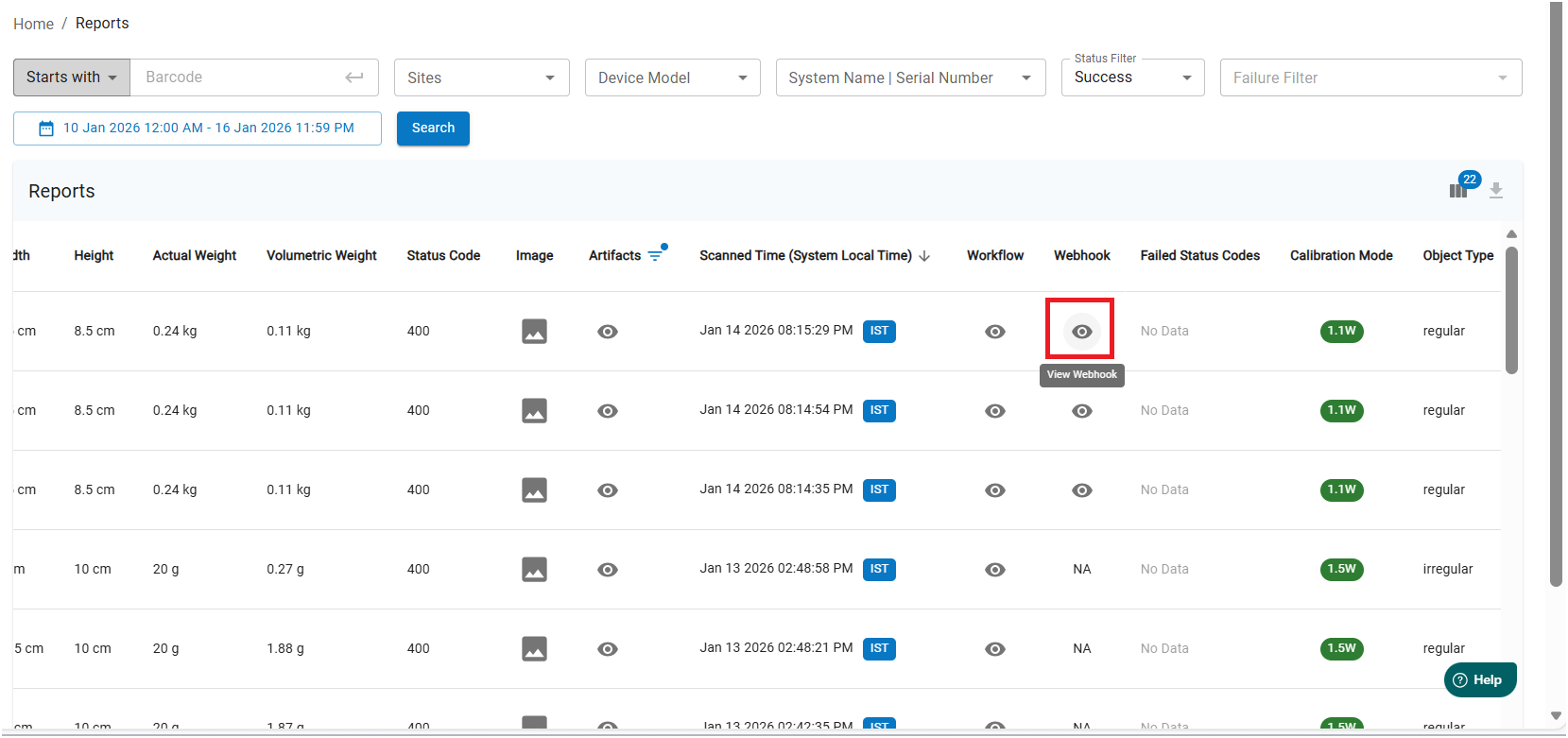Open image for the 08:15:29 PM scan
1568x738 pixels.
point(534,332)
